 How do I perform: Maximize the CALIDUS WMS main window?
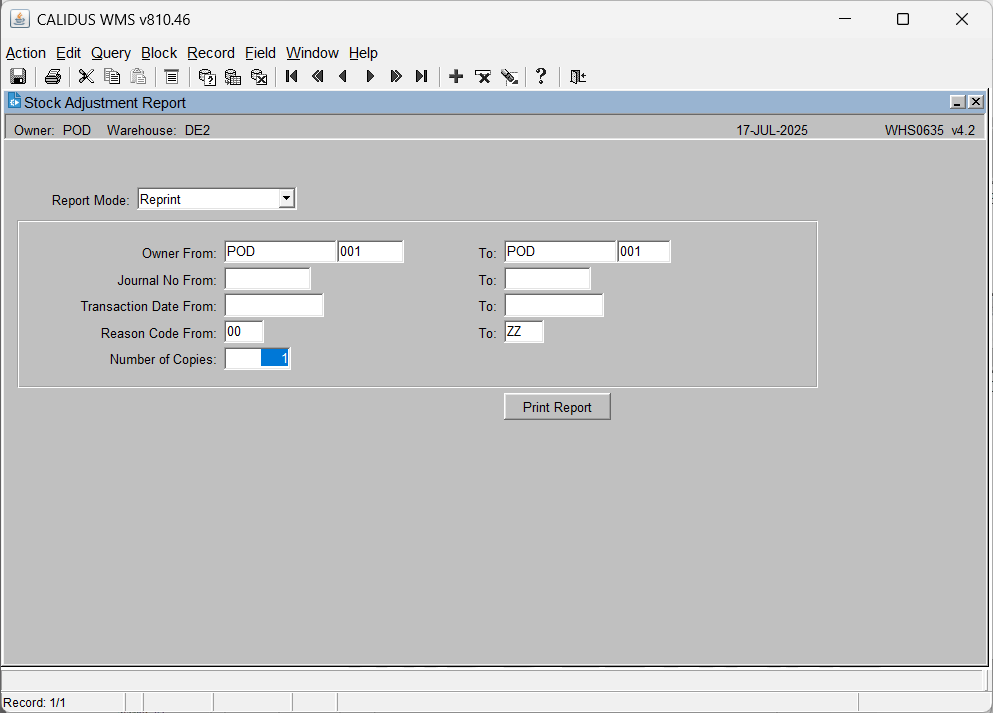pyautogui.click(x=903, y=19)
